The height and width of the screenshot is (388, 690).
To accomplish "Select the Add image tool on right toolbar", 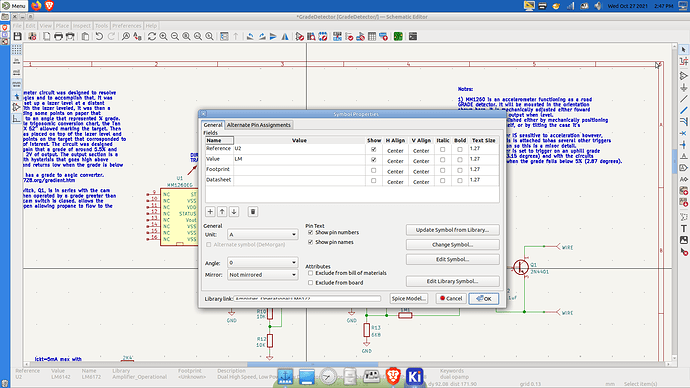I will pyautogui.click(x=683, y=240).
